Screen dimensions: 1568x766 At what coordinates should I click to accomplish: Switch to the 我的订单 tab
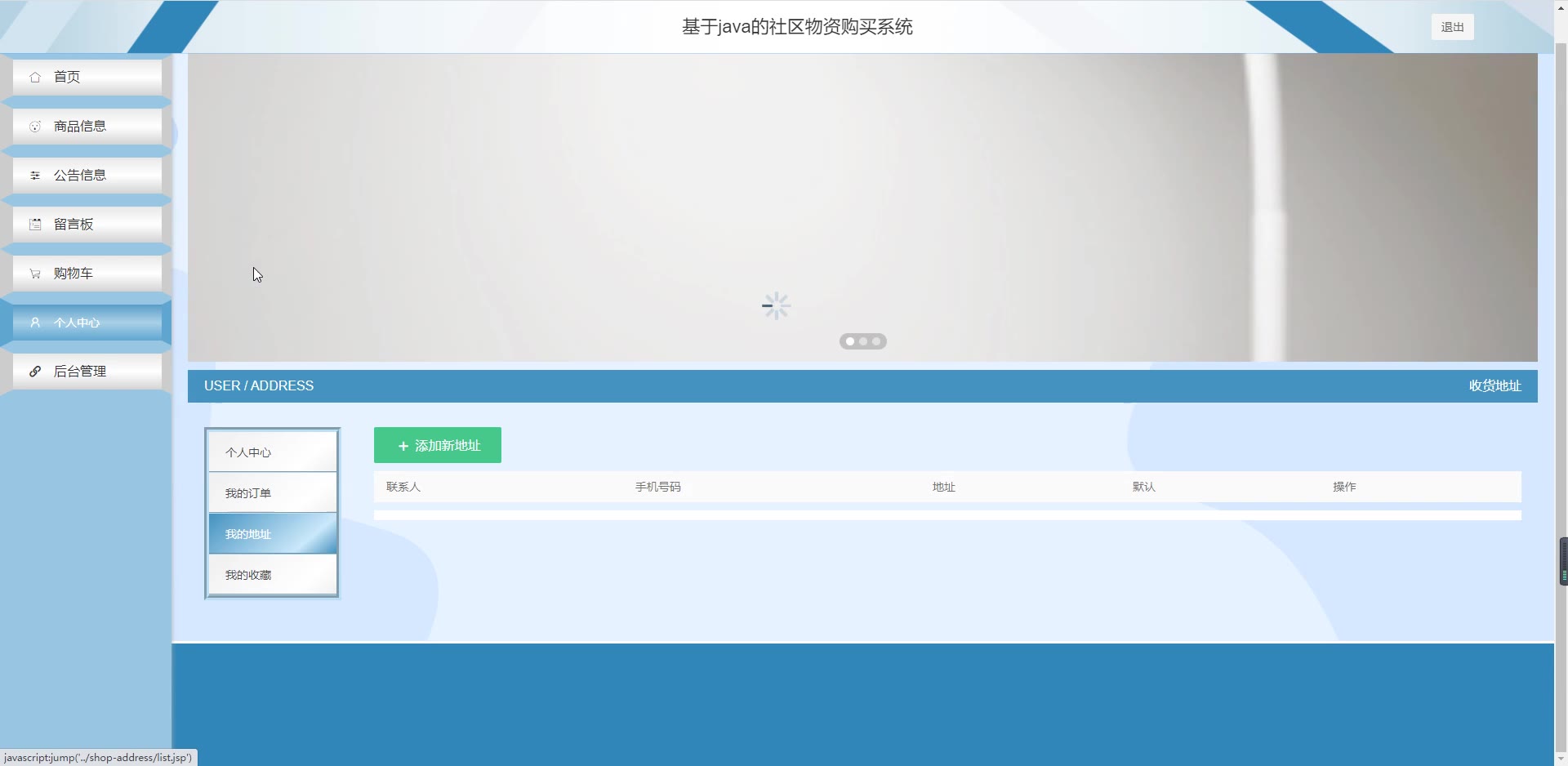pos(273,492)
